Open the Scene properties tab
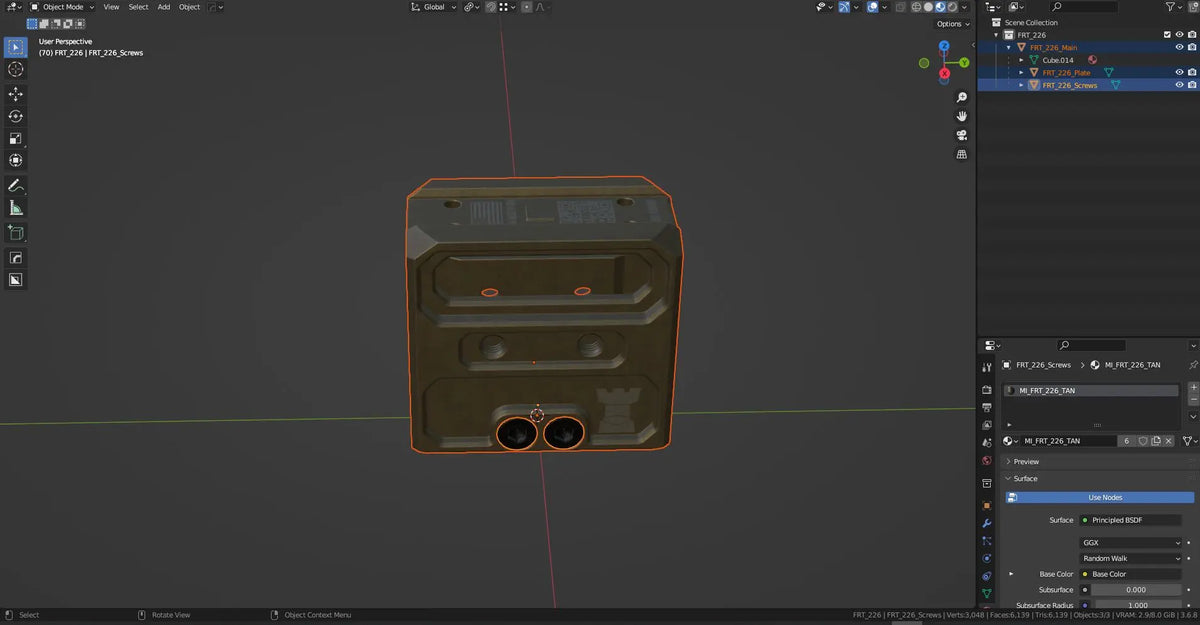Viewport: 1200px width, 625px height. tap(987, 443)
